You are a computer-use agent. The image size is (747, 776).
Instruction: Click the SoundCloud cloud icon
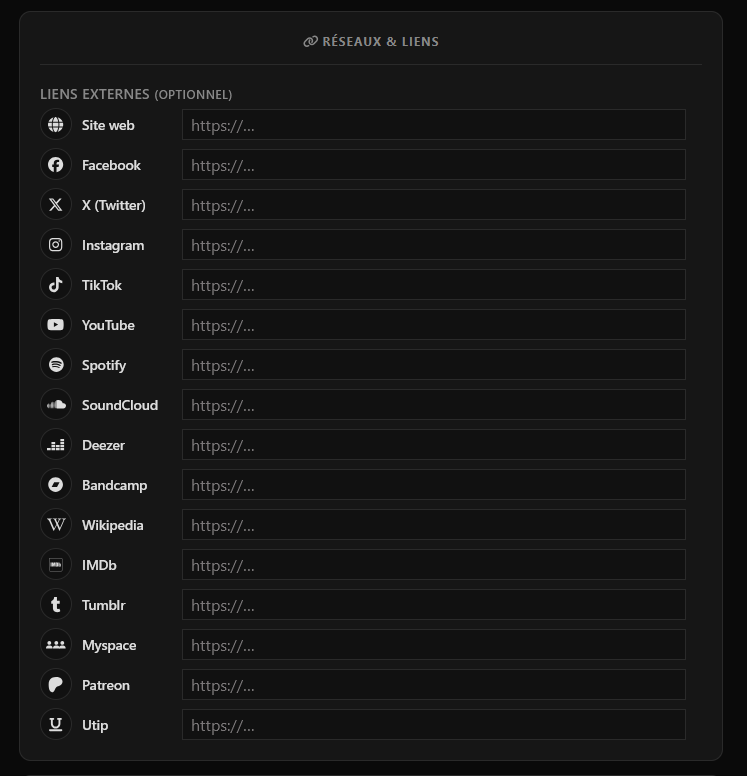[55, 405]
